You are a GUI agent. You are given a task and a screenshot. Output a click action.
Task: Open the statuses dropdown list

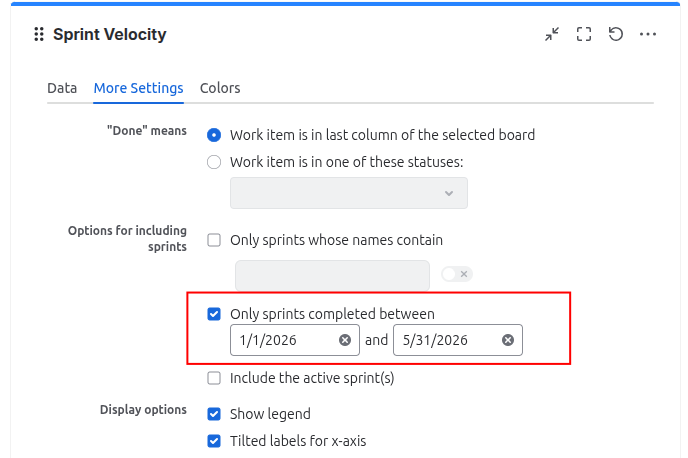point(349,193)
